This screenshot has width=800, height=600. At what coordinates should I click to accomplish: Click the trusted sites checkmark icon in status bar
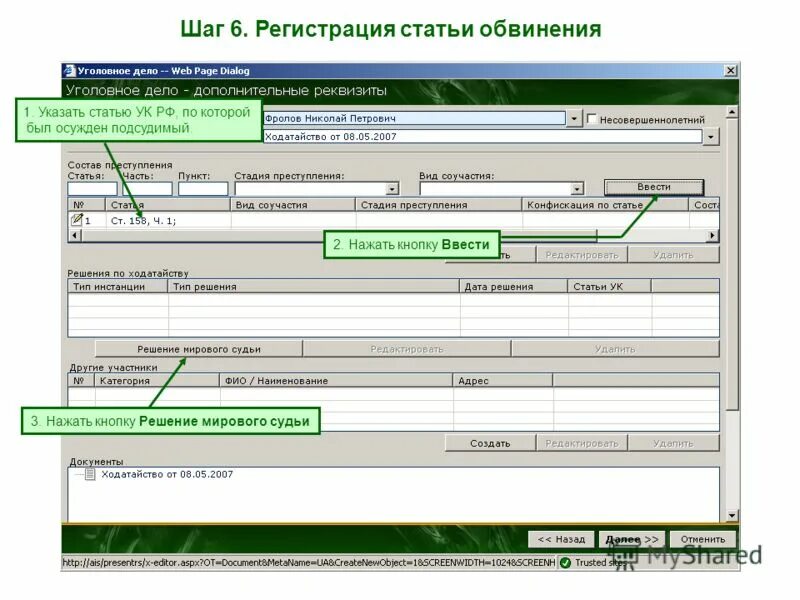coord(566,562)
